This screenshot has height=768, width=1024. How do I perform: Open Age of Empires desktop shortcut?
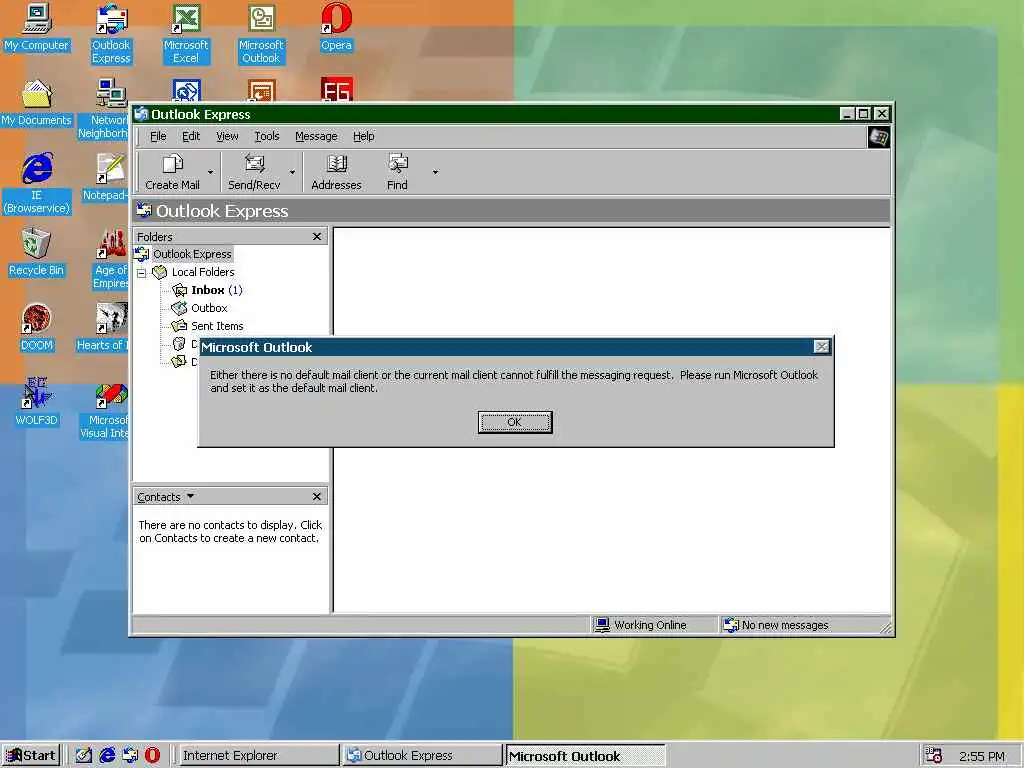[110, 259]
